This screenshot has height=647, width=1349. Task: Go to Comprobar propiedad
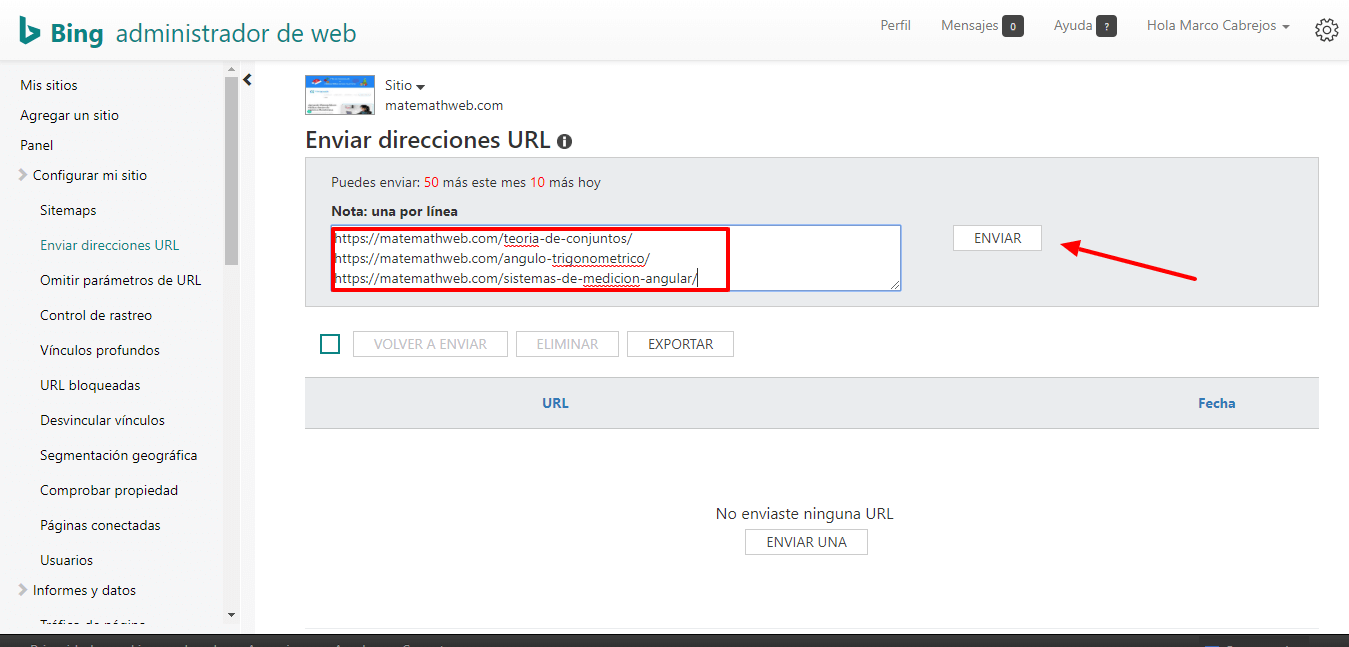109,490
